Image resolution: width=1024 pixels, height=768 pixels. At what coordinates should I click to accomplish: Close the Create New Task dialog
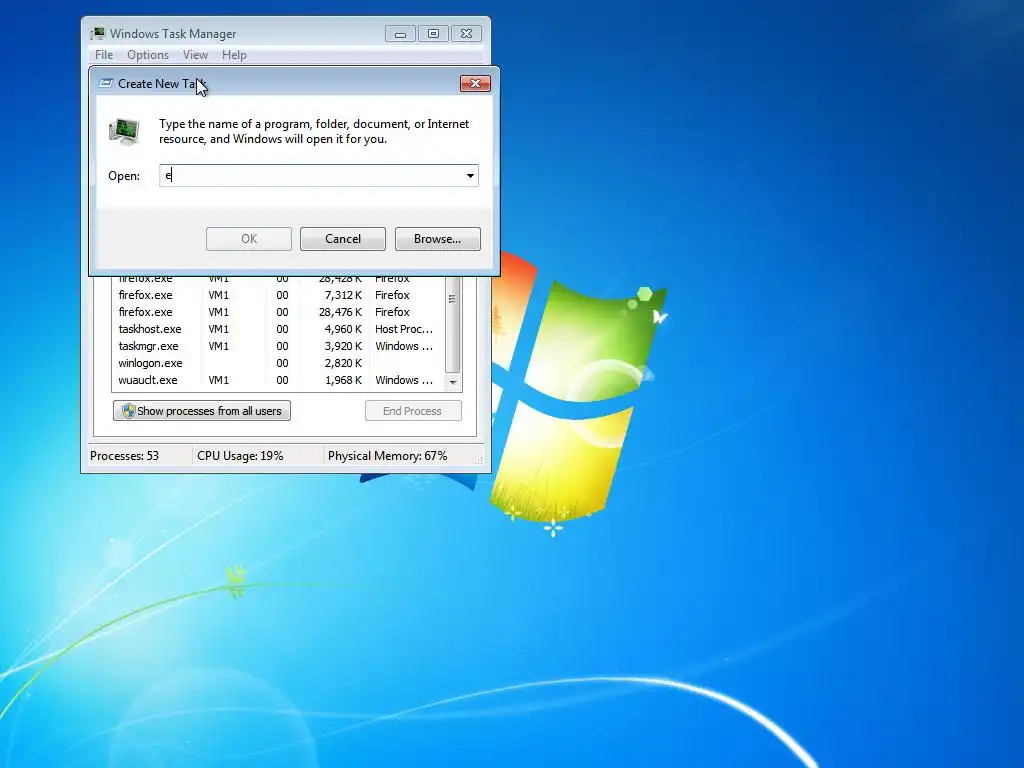click(x=475, y=84)
